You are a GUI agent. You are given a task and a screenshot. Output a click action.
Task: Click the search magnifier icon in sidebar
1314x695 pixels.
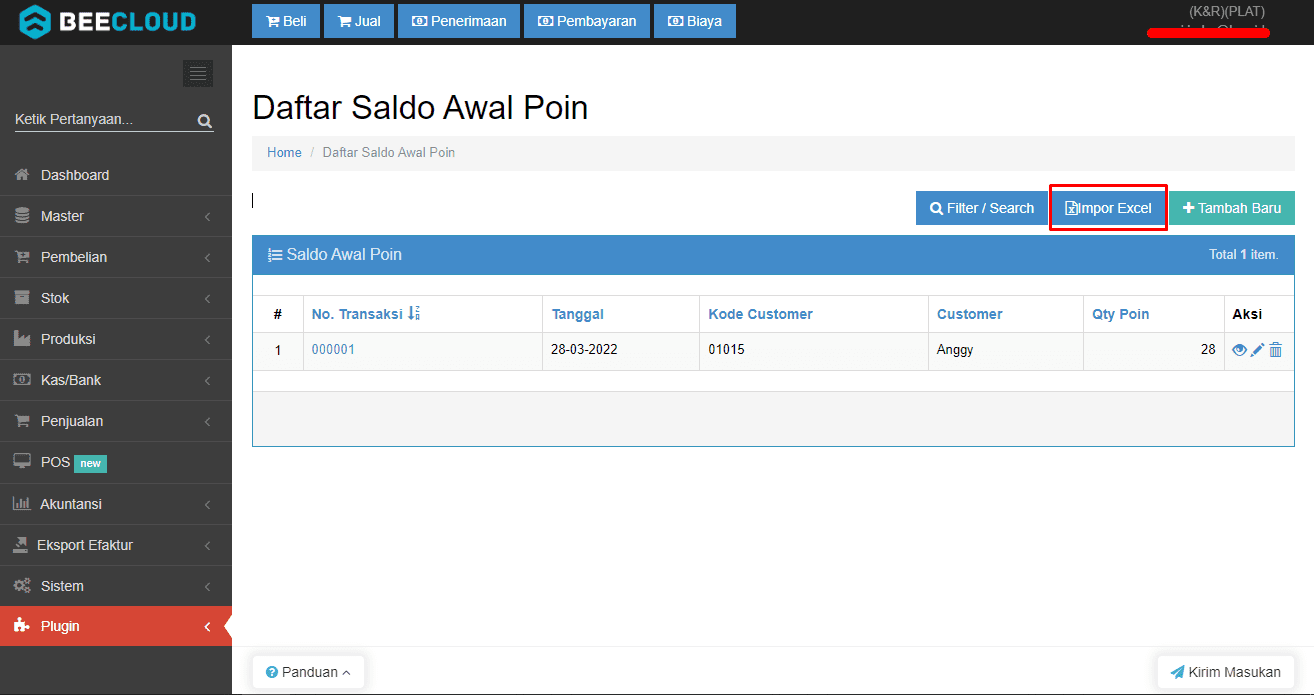point(205,121)
